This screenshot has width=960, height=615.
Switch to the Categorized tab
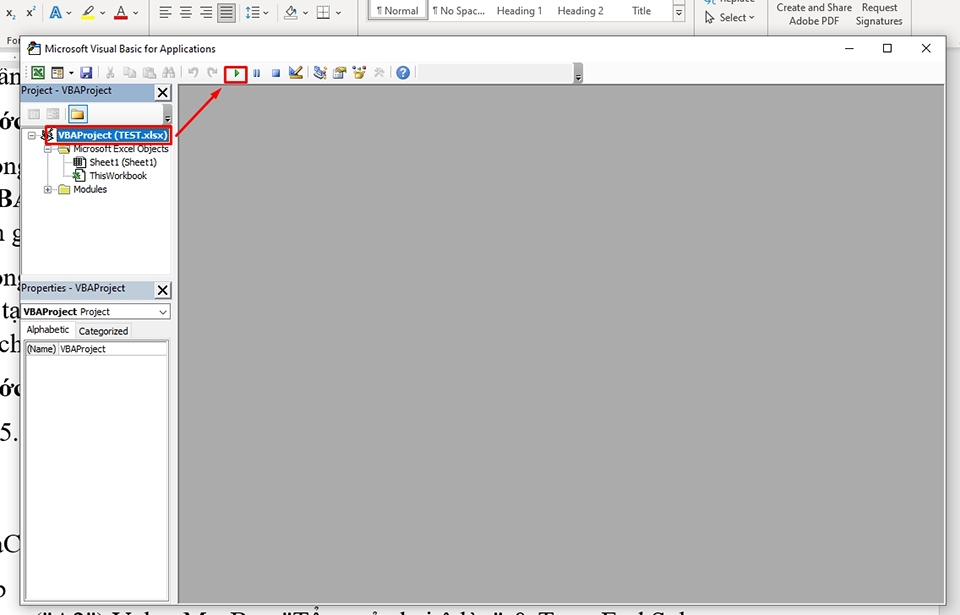tap(103, 331)
